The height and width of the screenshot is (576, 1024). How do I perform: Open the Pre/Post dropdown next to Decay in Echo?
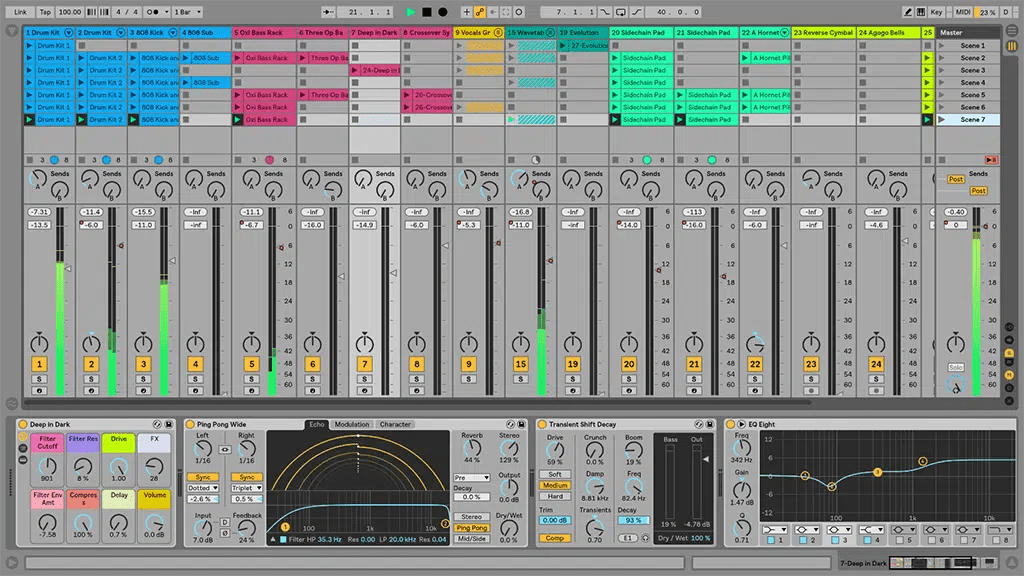coord(472,477)
